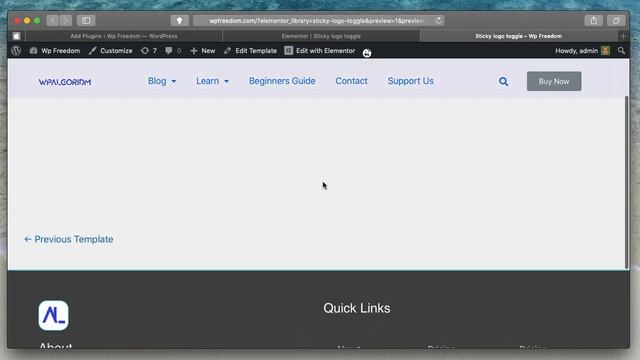
Task: Click the AL footer logo
Action: (x=53, y=316)
